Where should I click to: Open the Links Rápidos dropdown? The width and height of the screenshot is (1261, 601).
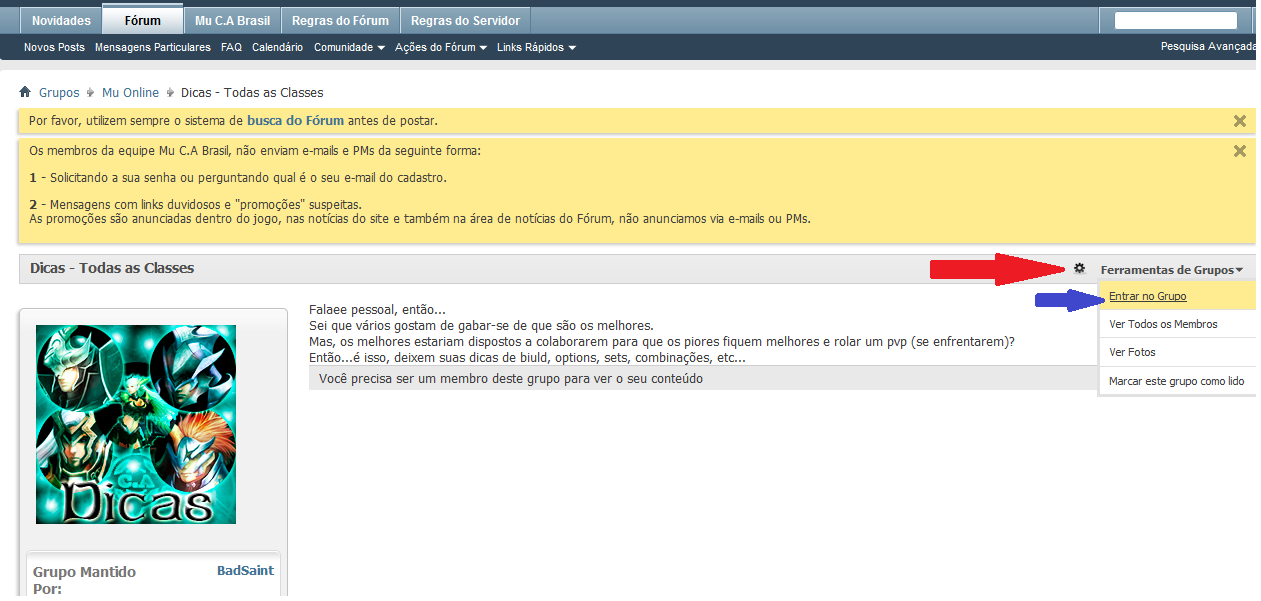[536, 47]
